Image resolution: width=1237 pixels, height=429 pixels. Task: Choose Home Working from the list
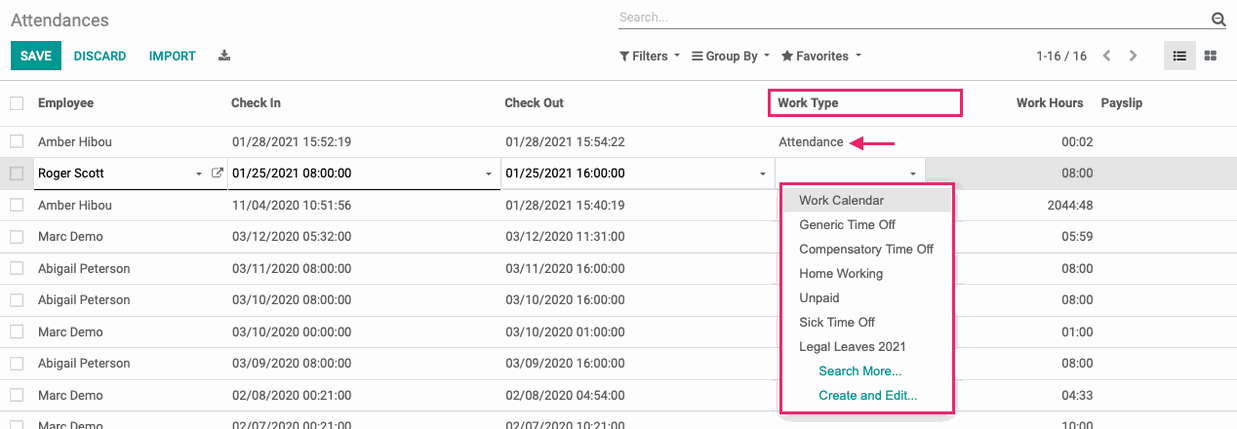coord(841,273)
